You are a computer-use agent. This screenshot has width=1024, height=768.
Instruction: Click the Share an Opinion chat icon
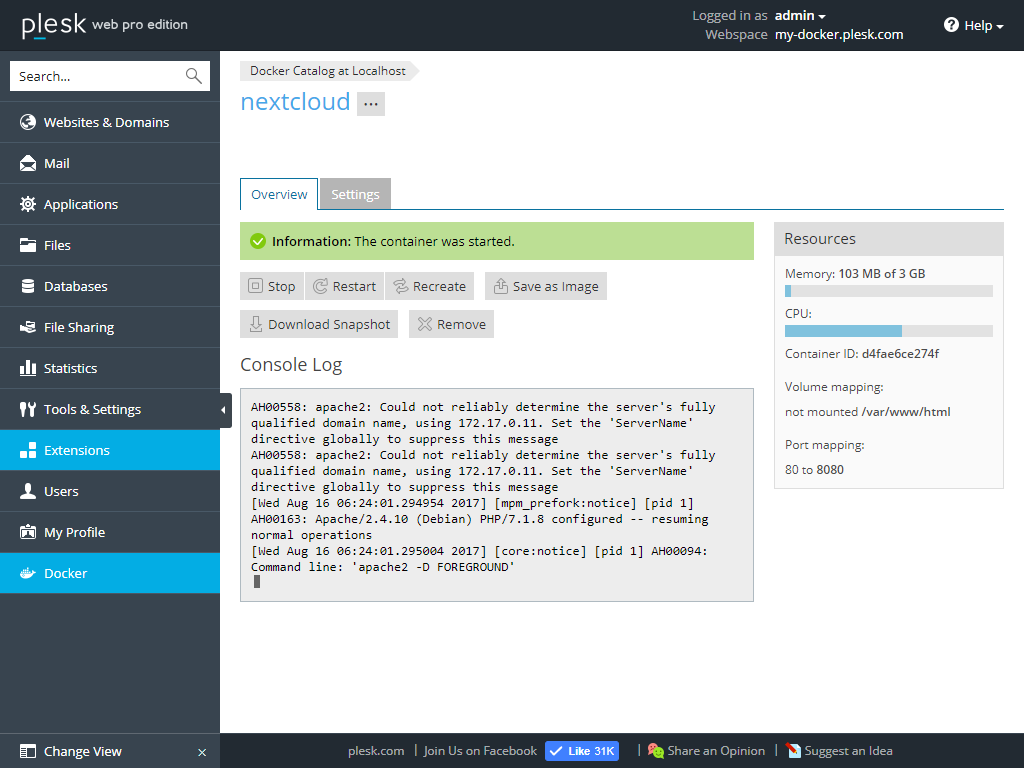[x=656, y=751]
